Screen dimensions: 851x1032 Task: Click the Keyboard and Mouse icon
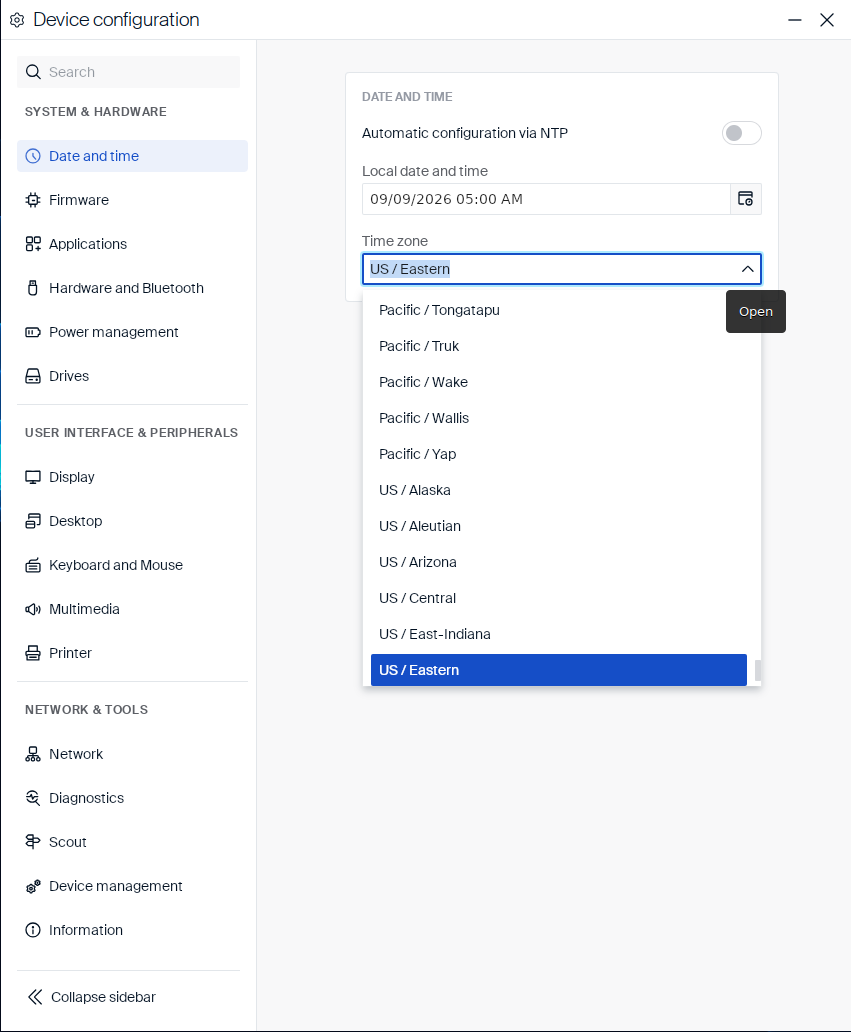33,565
